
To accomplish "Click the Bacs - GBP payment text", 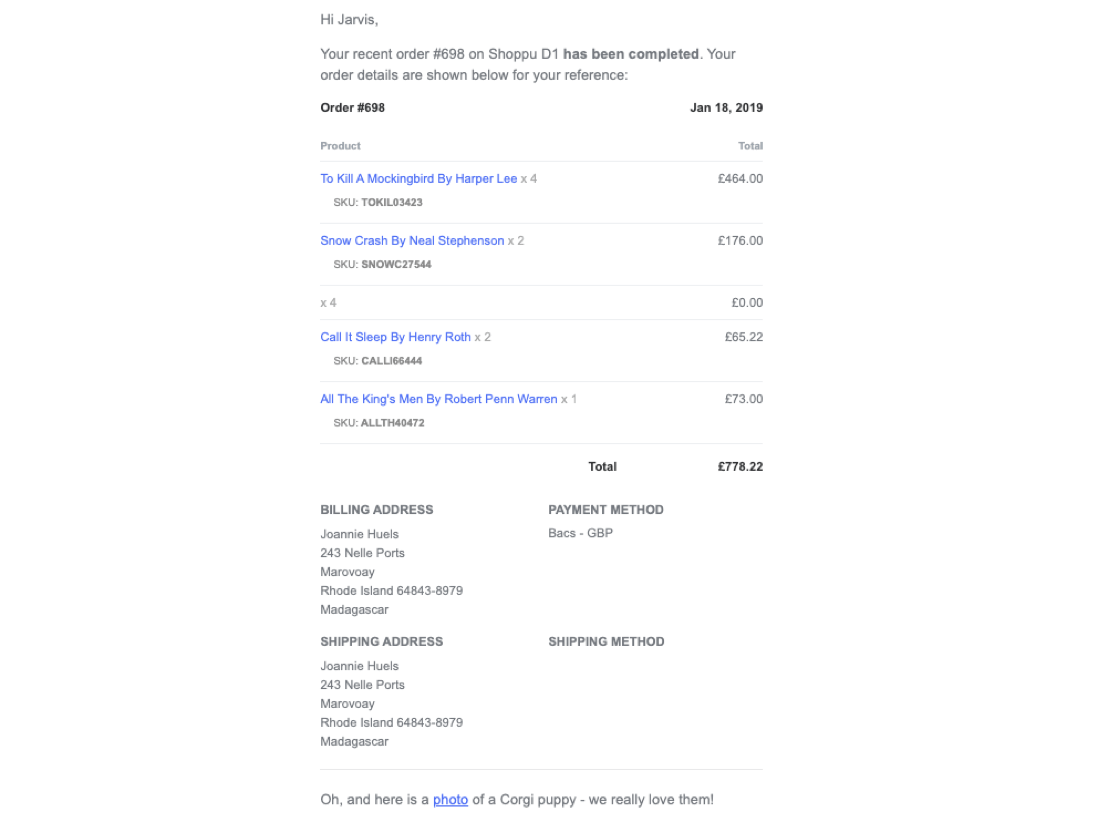I will point(580,533).
